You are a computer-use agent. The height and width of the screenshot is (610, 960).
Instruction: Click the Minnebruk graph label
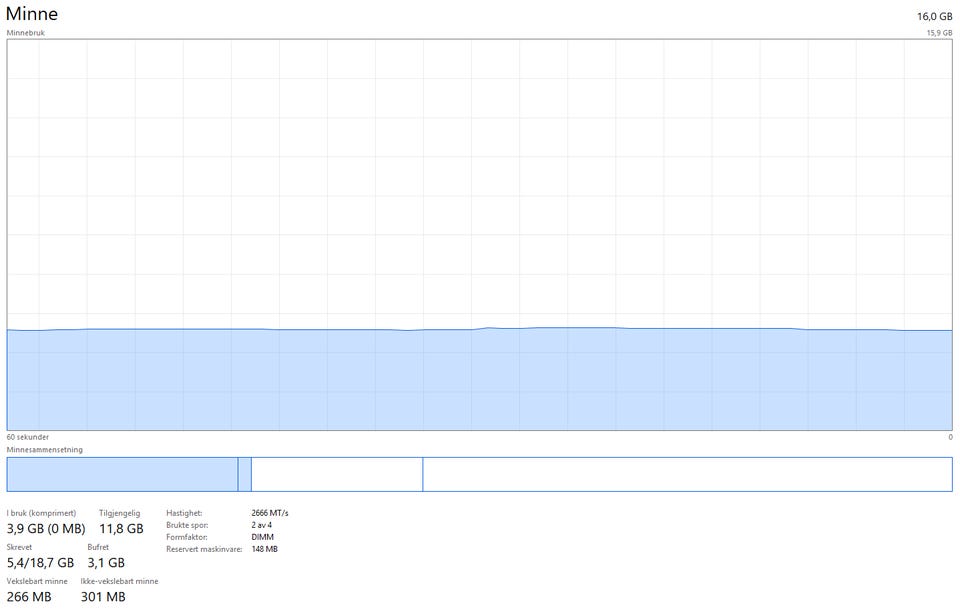coord(26,33)
